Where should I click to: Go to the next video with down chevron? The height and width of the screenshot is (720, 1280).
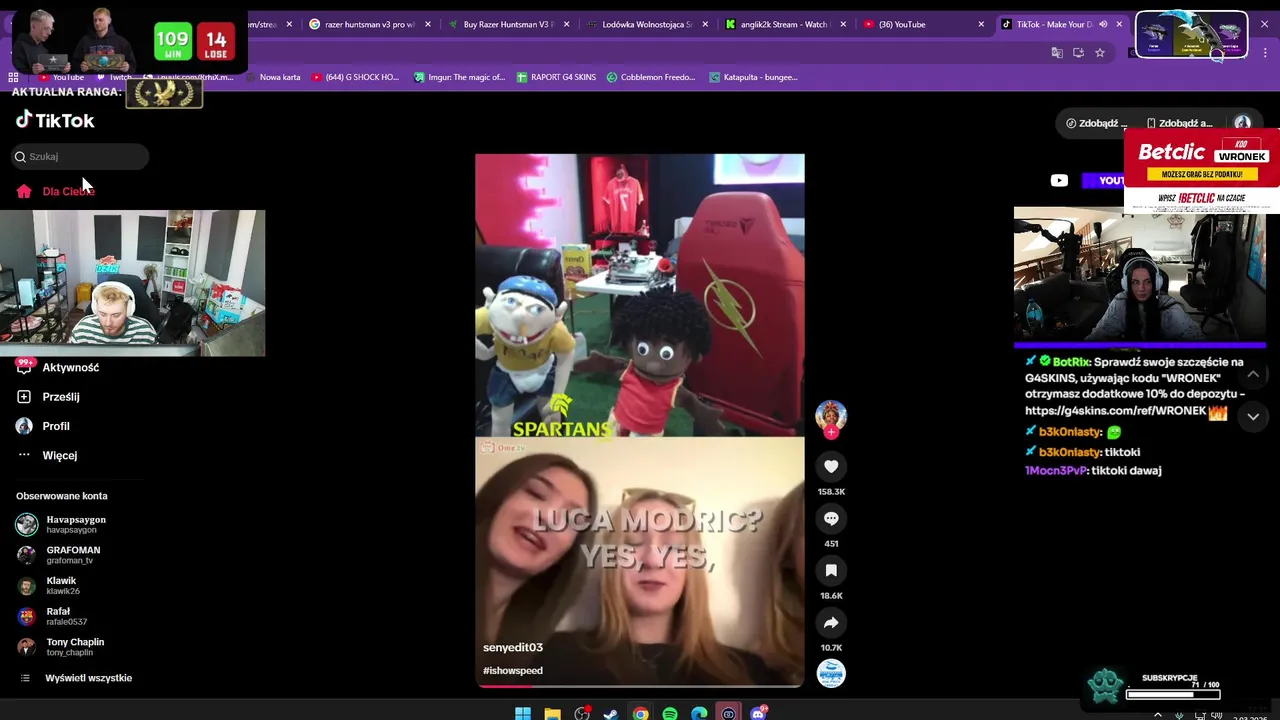click(1253, 417)
